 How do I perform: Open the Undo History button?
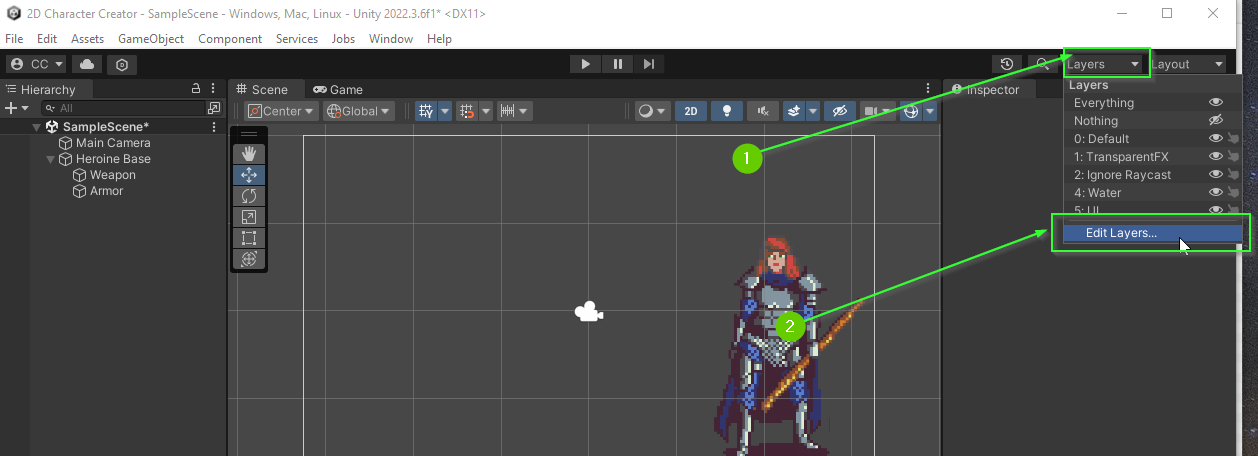tap(1007, 64)
